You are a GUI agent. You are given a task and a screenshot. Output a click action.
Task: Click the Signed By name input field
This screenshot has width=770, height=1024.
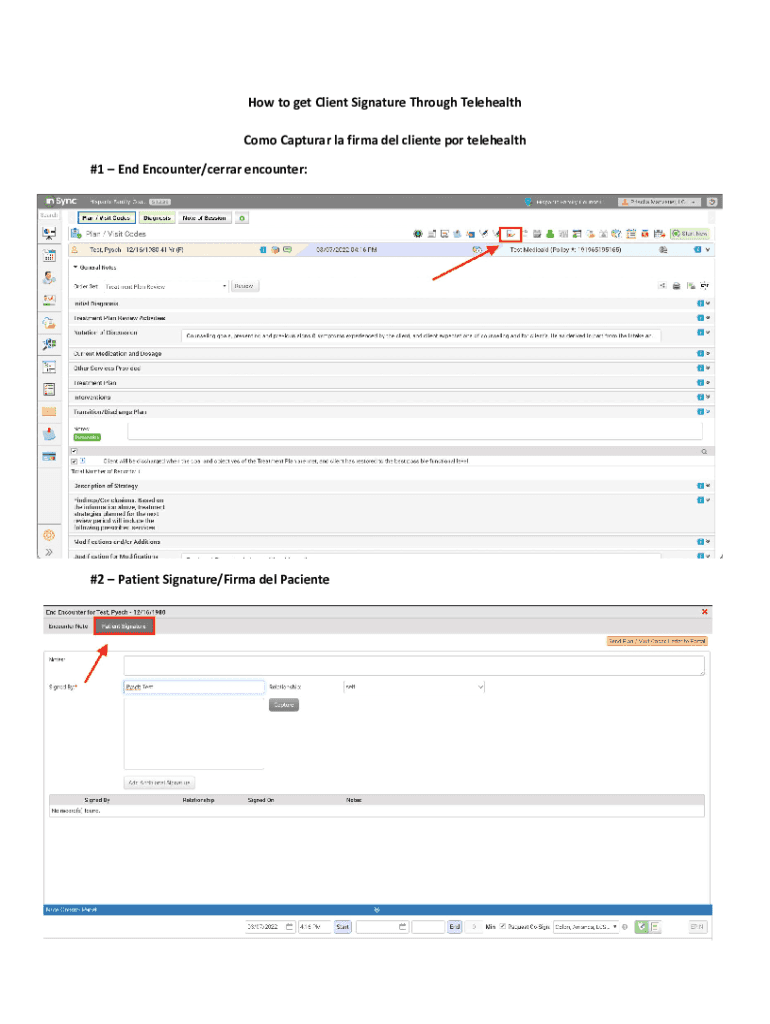(x=193, y=687)
